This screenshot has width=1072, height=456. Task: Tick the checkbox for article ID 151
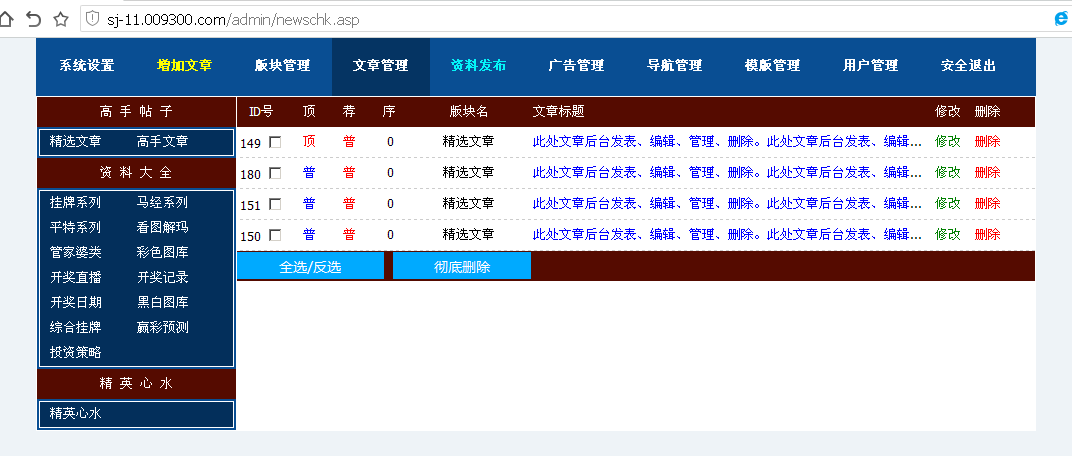[275, 204]
